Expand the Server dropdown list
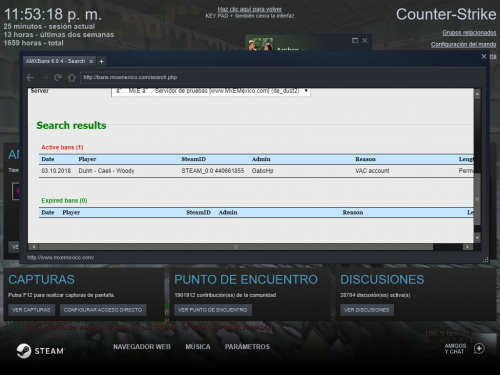The image size is (500, 375). pyautogui.click(x=211, y=91)
